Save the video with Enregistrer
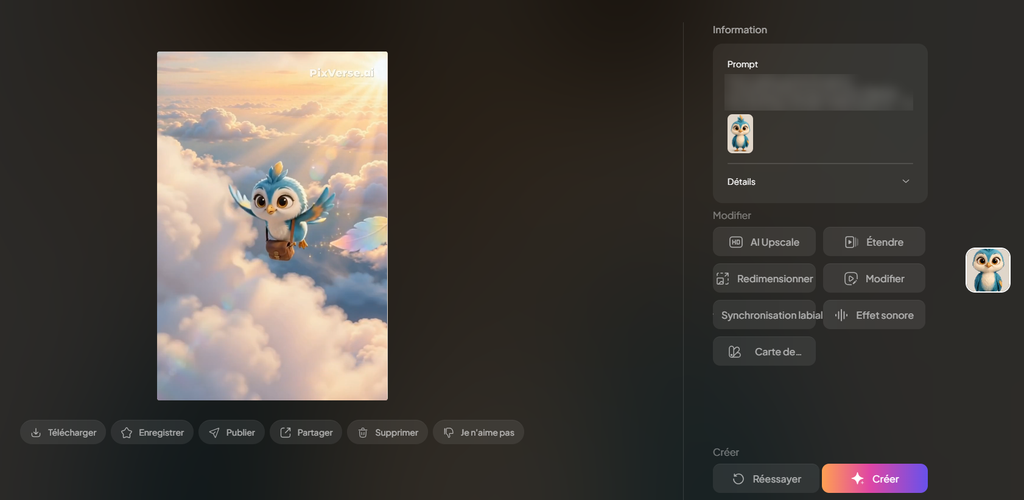Screen dimensions: 1024x500 [x=152, y=432]
